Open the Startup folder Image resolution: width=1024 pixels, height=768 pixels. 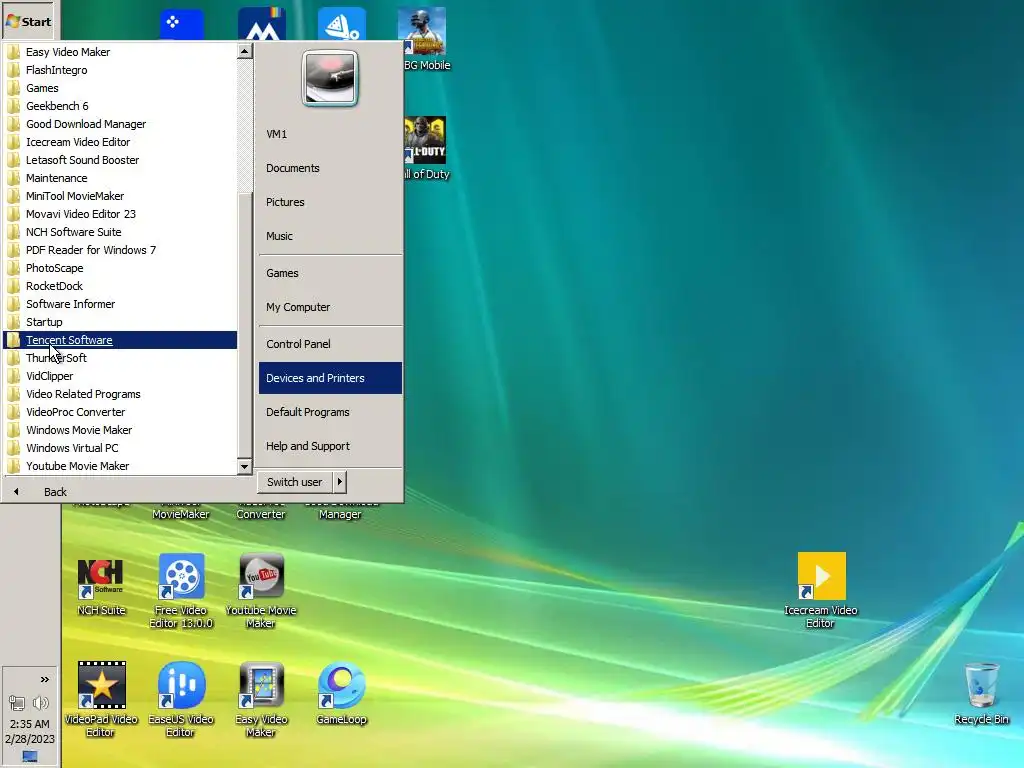tap(120, 322)
